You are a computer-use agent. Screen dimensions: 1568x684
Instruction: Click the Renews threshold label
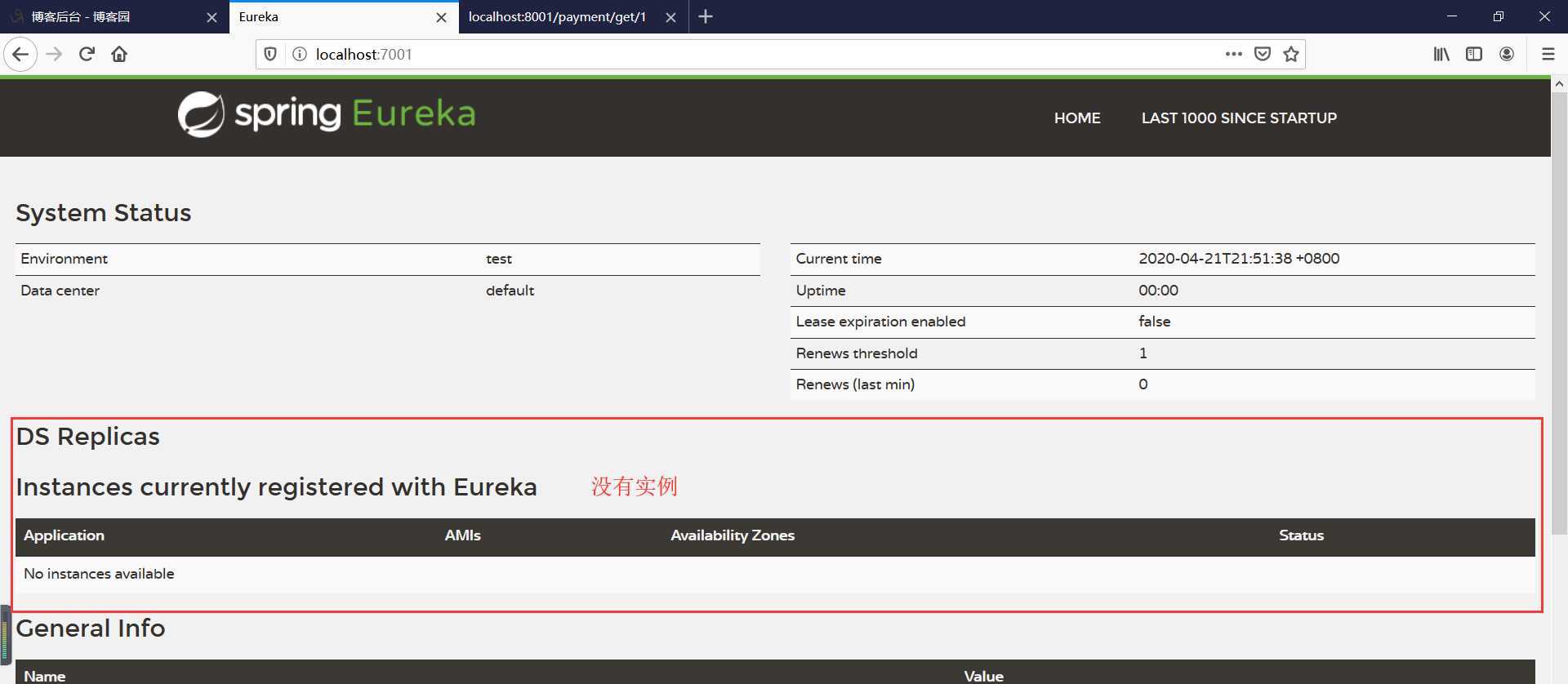pos(857,353)
